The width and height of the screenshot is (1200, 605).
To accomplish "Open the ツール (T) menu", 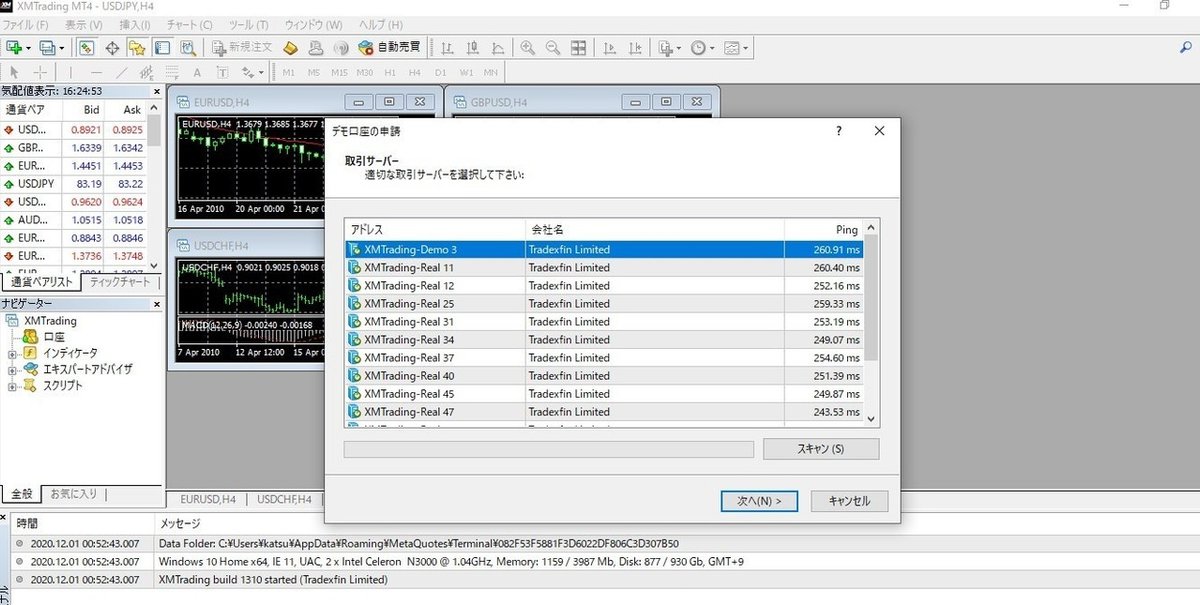I will (248, 24).
